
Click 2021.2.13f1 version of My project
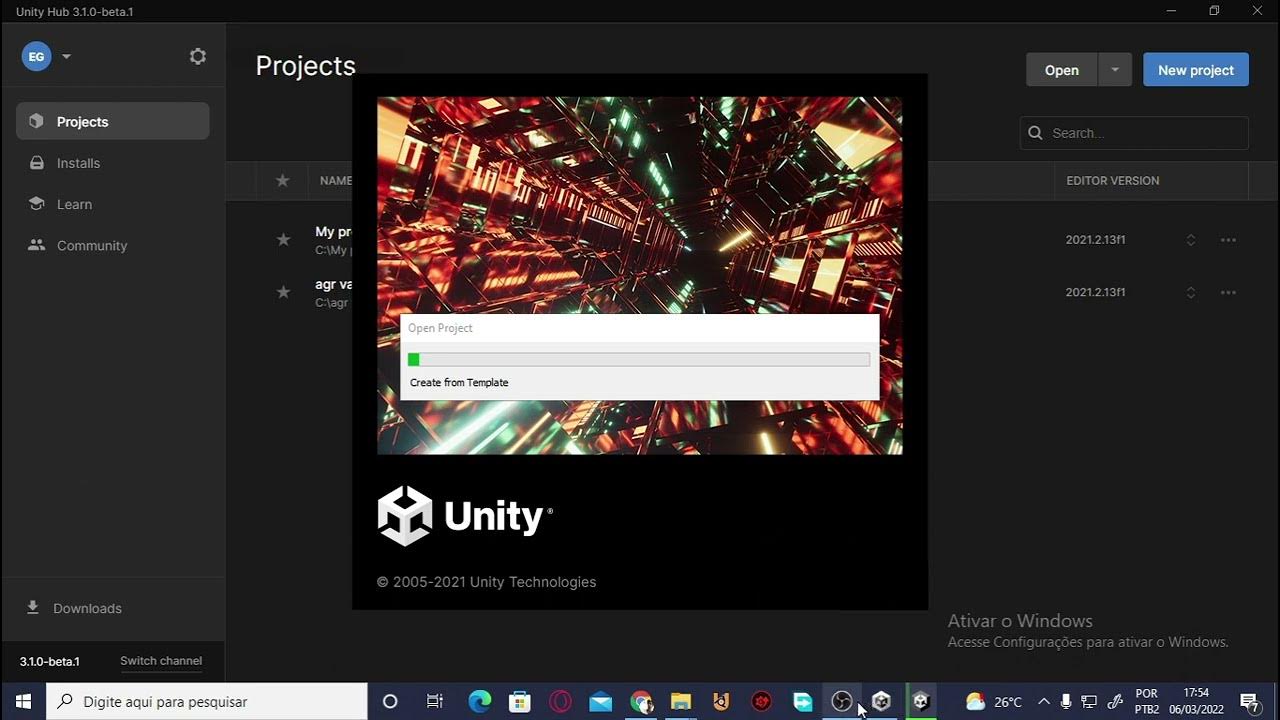pos(1095,240)
